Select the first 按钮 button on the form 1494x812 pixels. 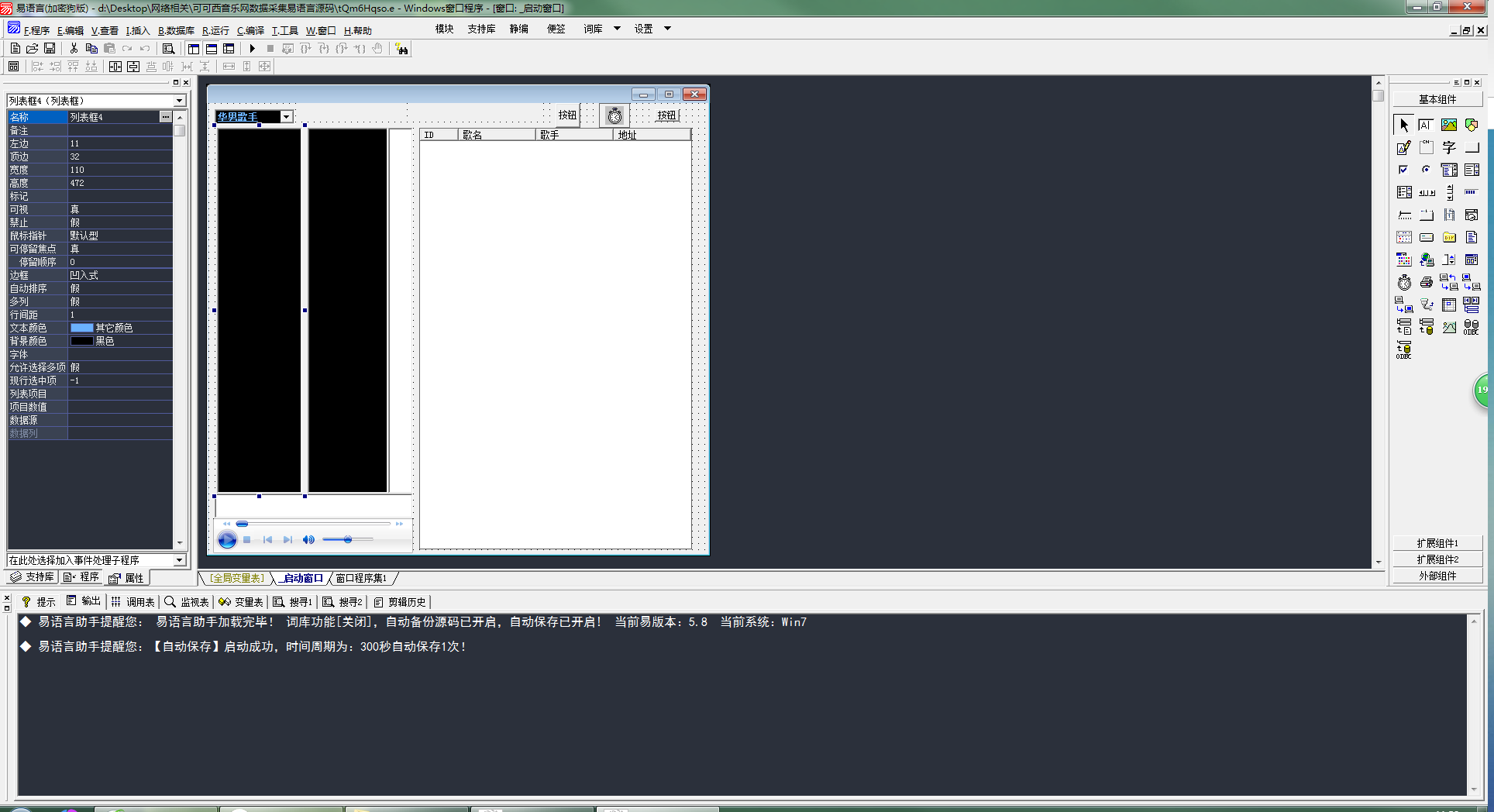pos(567,115)
